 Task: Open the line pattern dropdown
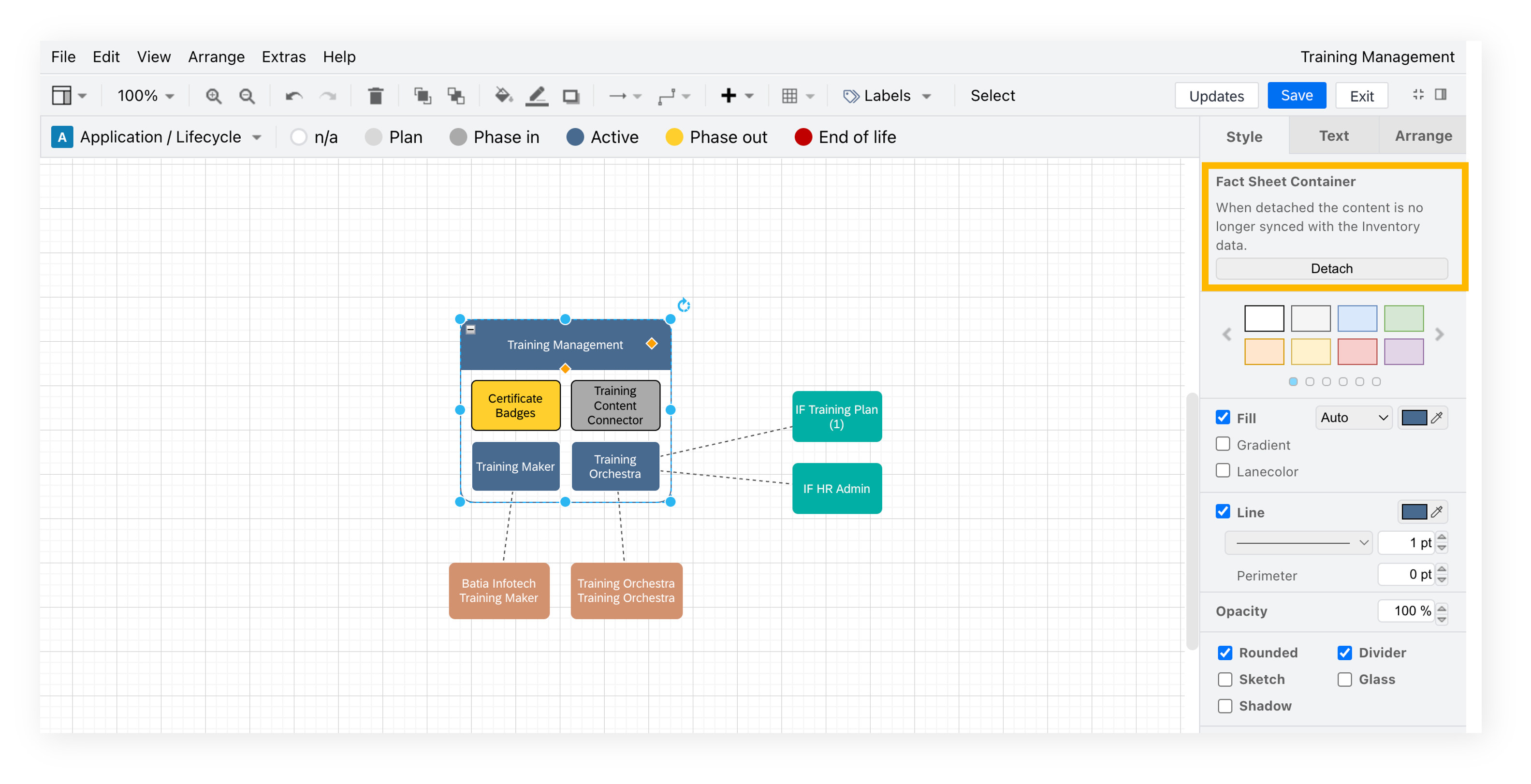(x=1298, y=543)
